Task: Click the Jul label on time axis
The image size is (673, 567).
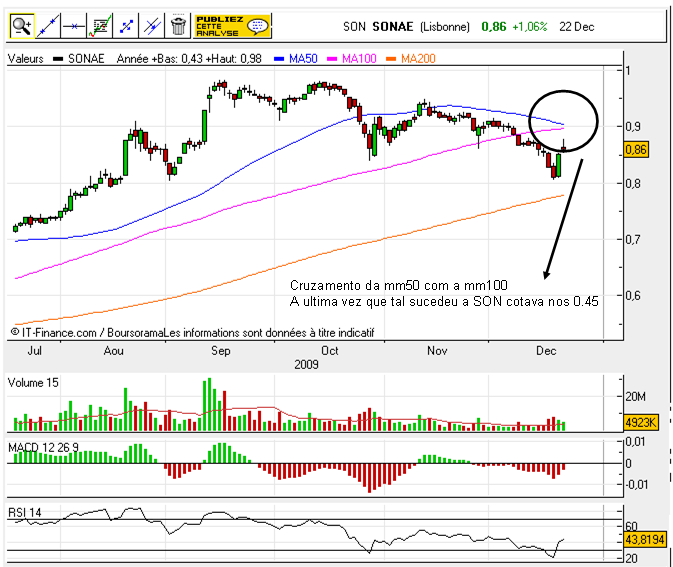Action: (34, 351)
